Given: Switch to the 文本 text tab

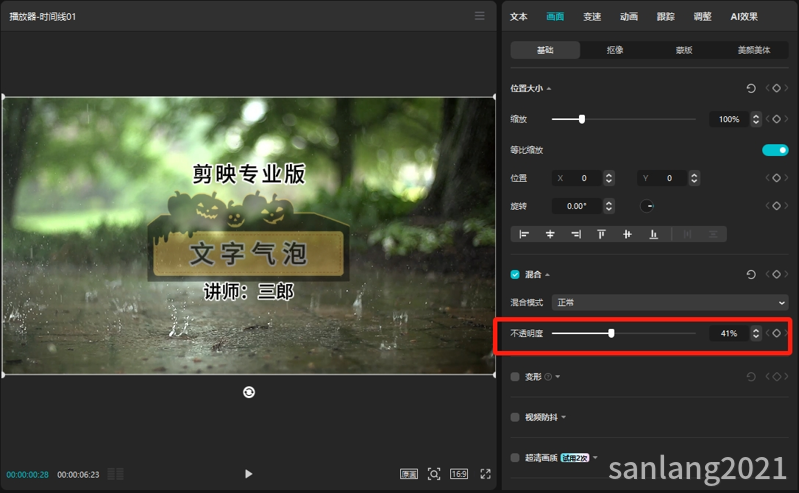Looking at the screenshot, I should pos(518,16).
